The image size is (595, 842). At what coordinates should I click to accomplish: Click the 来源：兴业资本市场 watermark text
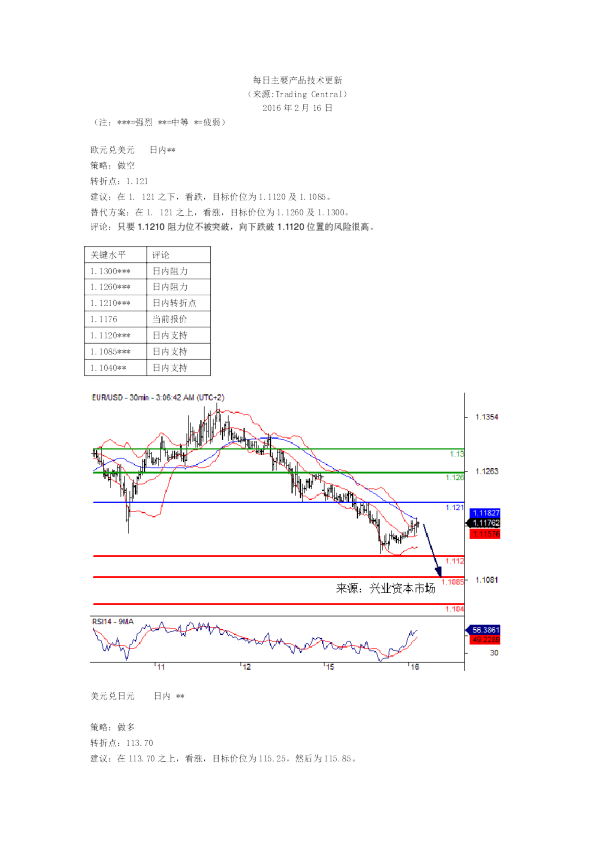pyautogui.click(x=386, y=589)
